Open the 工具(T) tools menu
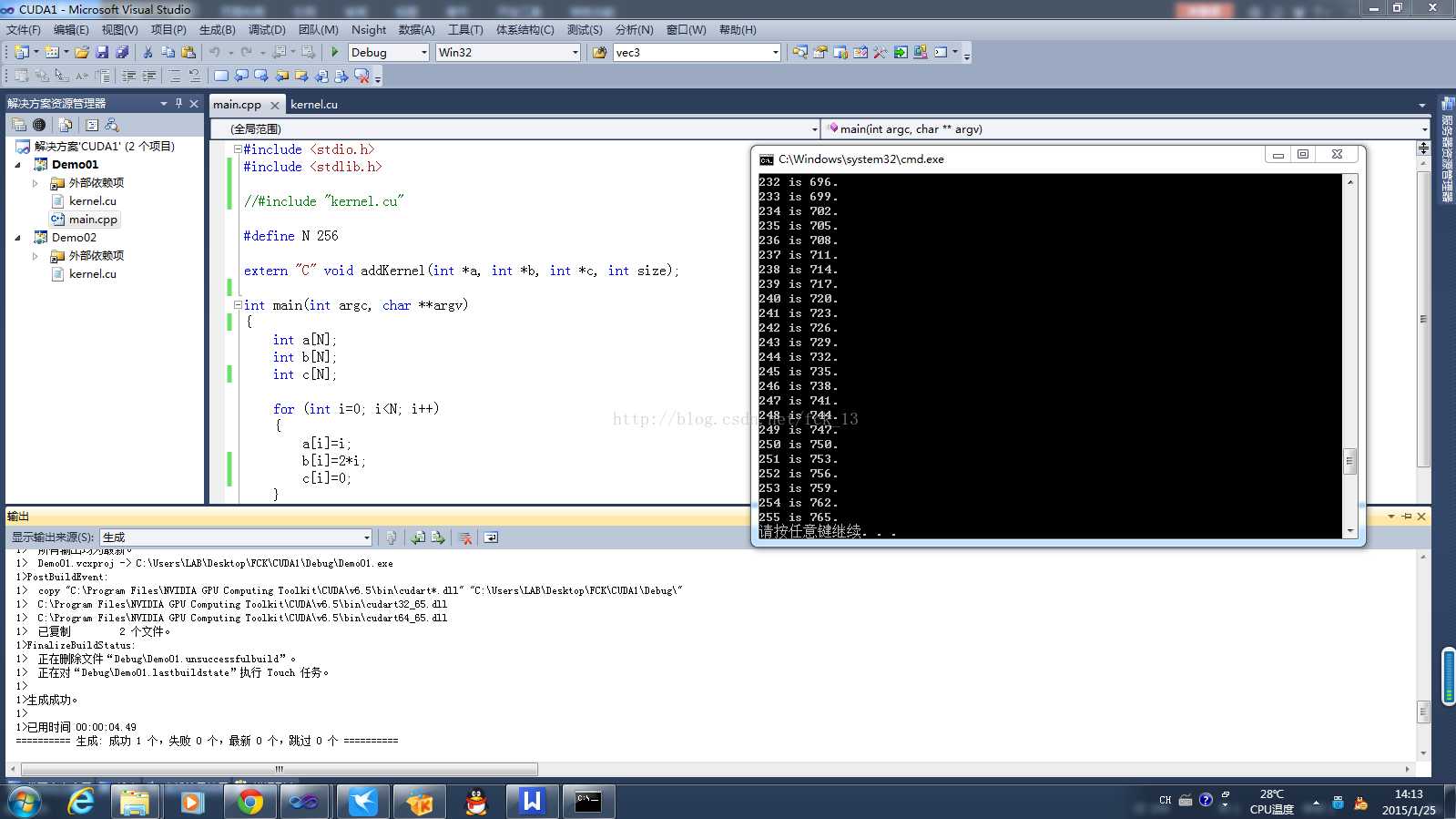Image resolution: width=1456 pixels, height=819 pixels. (x=465, y=30)
